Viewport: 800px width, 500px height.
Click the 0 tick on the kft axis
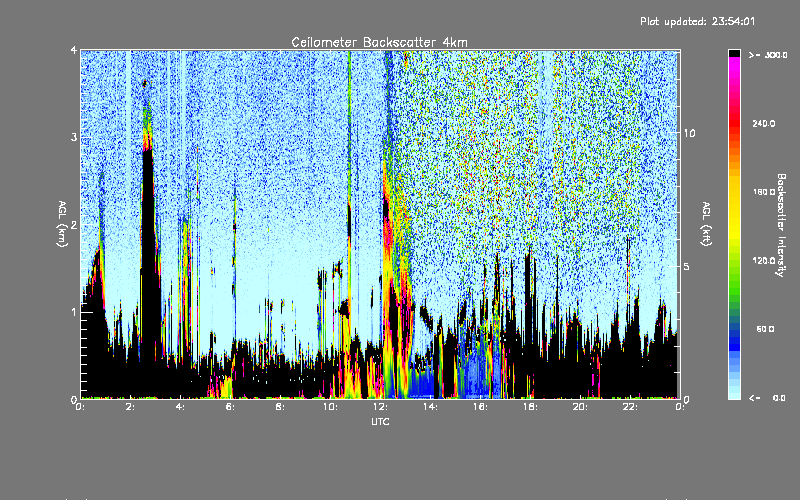(x=686, y=399)
